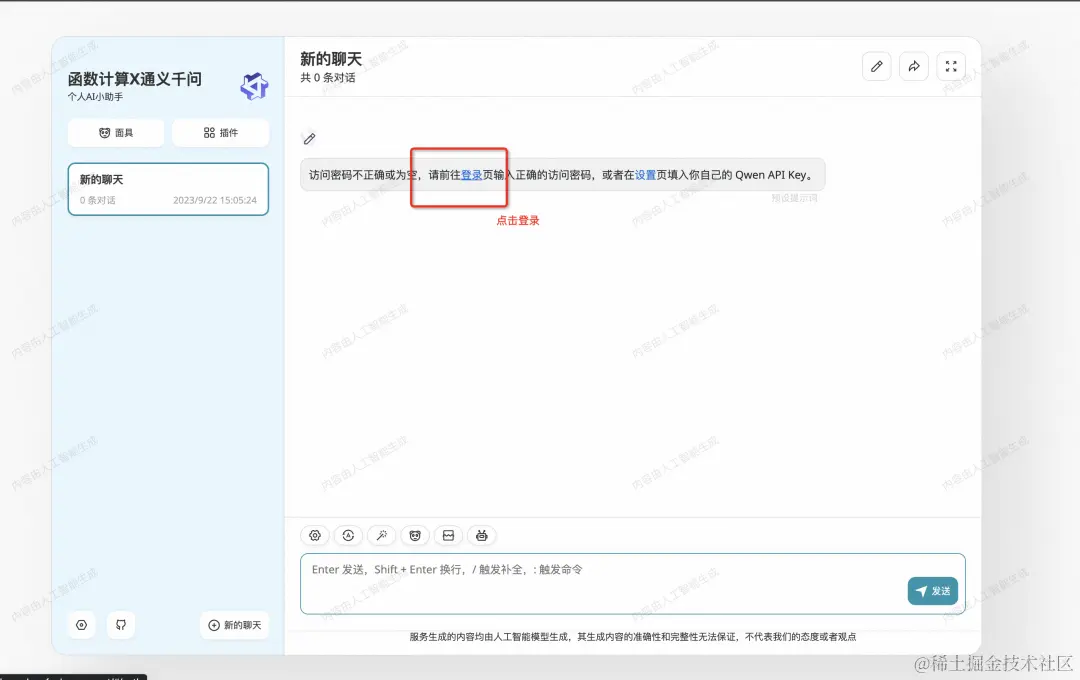This screenshot has width=1080, height=680.
Task: Click the robot model icon in toolbar
Action: [x=481, y=535]
